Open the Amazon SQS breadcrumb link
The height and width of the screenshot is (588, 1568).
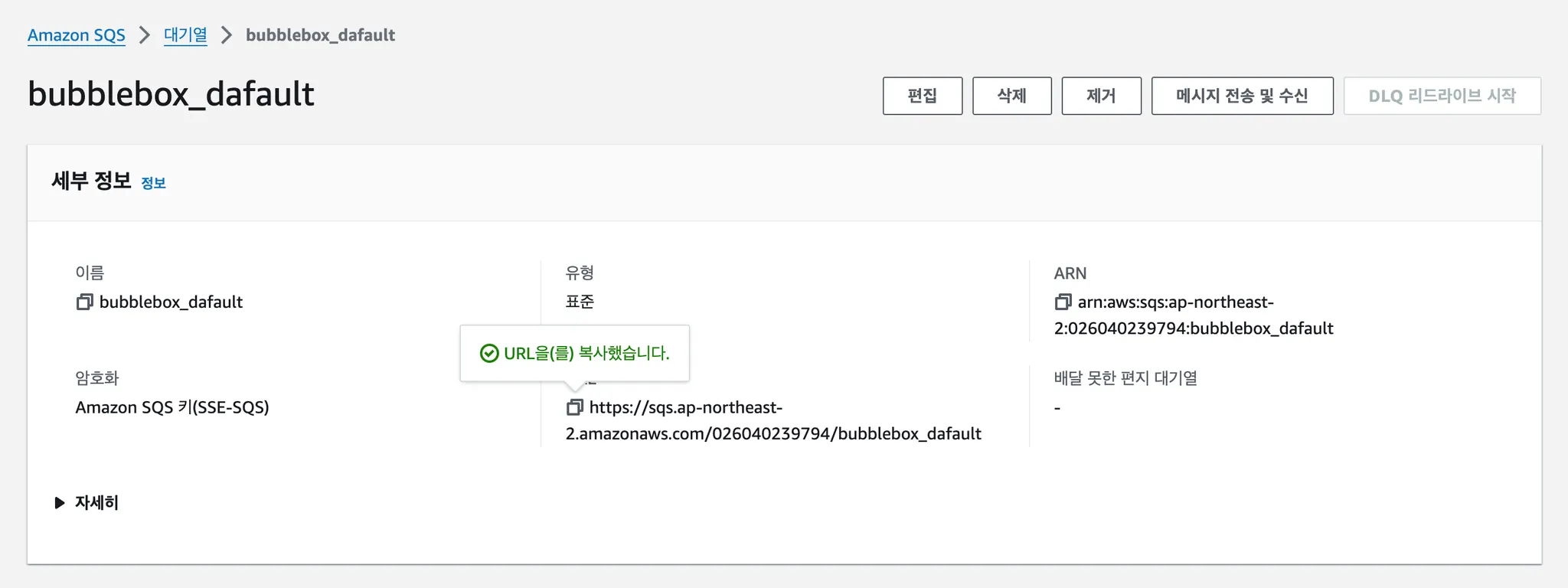coord(77,35)
